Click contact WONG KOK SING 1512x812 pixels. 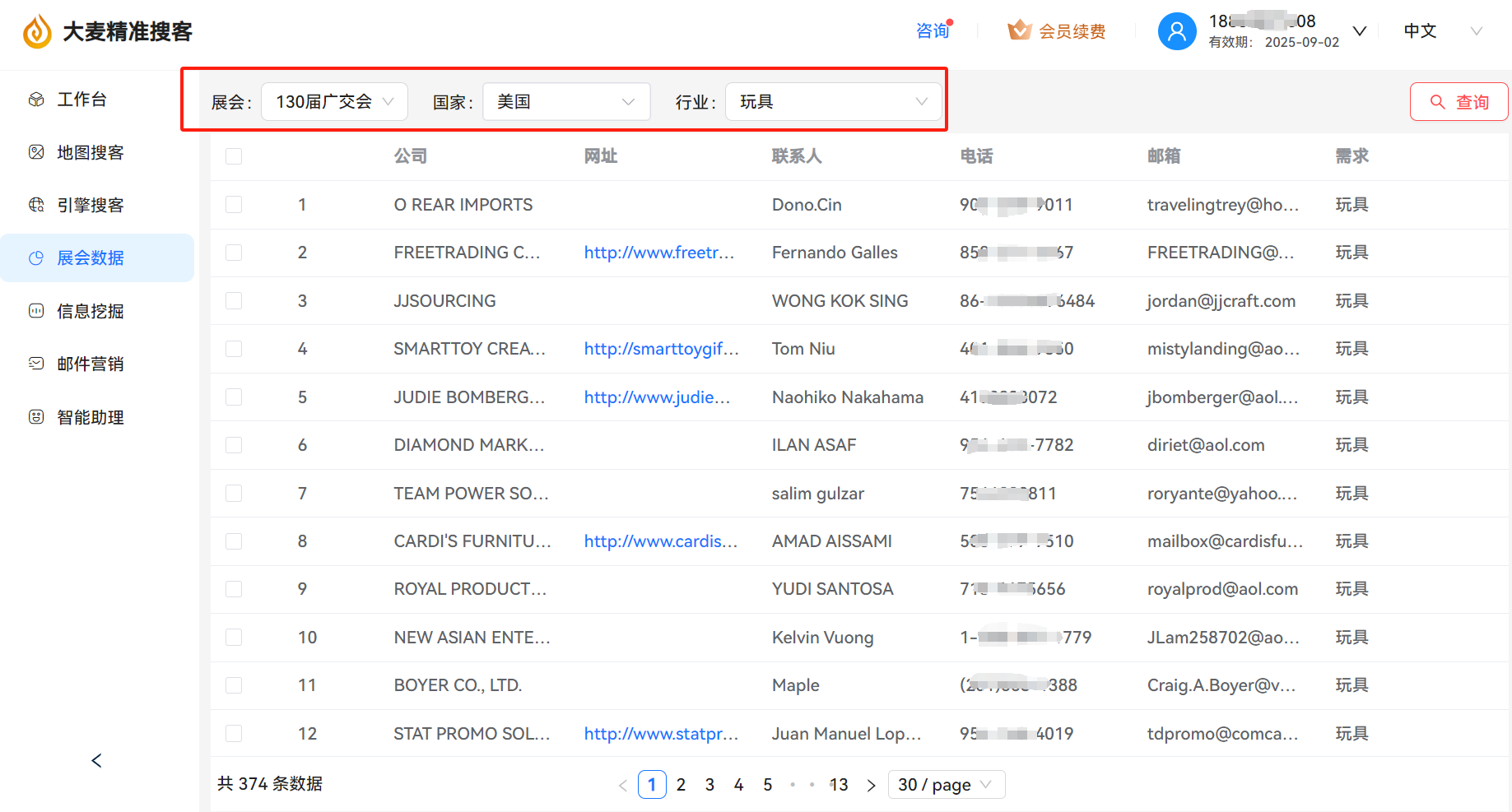[840, 301]
